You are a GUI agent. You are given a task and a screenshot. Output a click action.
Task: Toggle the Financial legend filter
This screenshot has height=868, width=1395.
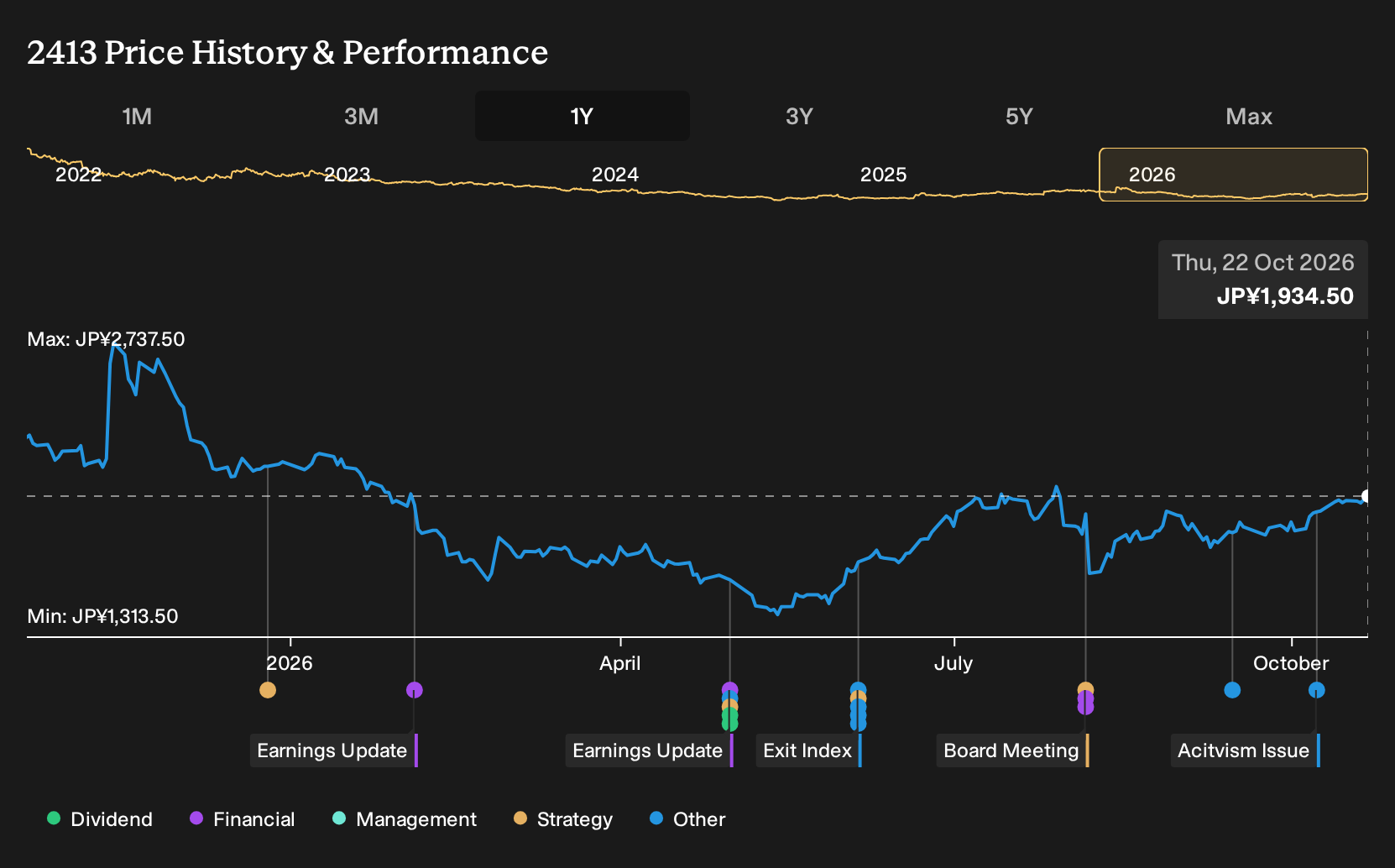242,819
